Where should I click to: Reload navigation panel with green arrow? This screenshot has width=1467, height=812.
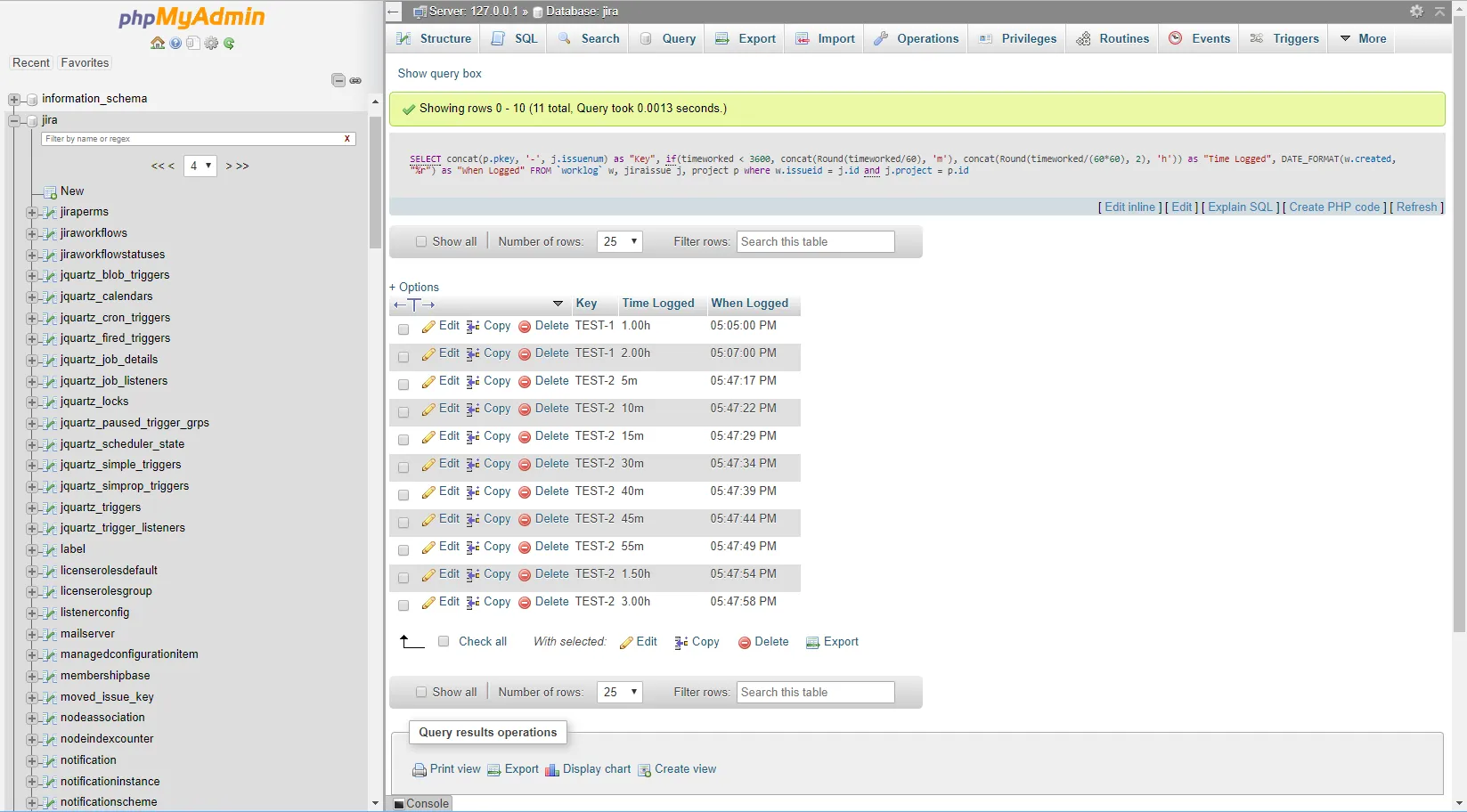[x=229, y=43]
